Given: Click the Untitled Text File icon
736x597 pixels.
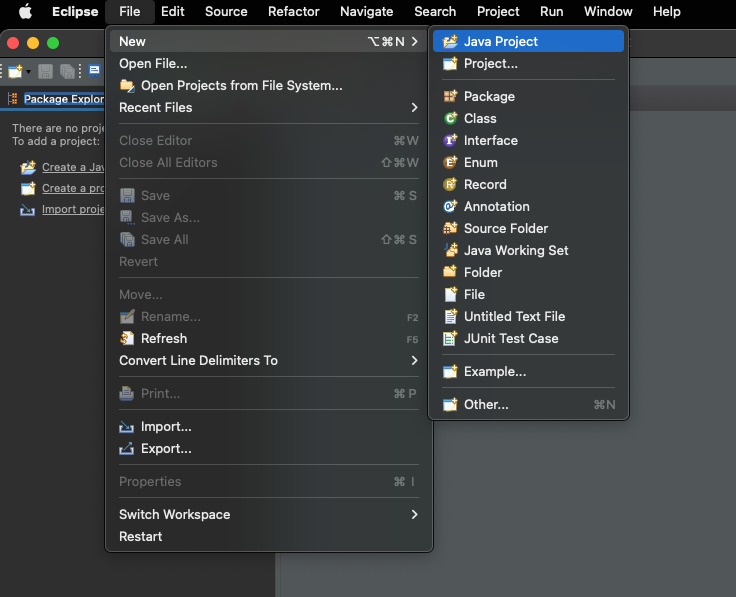Looking at the screenshot, I should [x=450, y=316].
